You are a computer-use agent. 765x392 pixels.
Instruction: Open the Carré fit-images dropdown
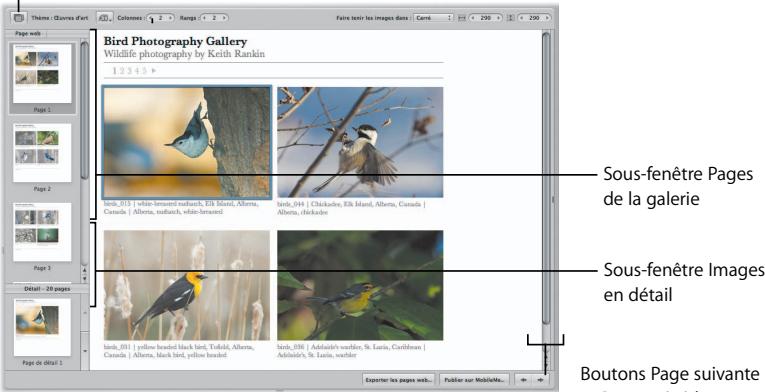433,18
